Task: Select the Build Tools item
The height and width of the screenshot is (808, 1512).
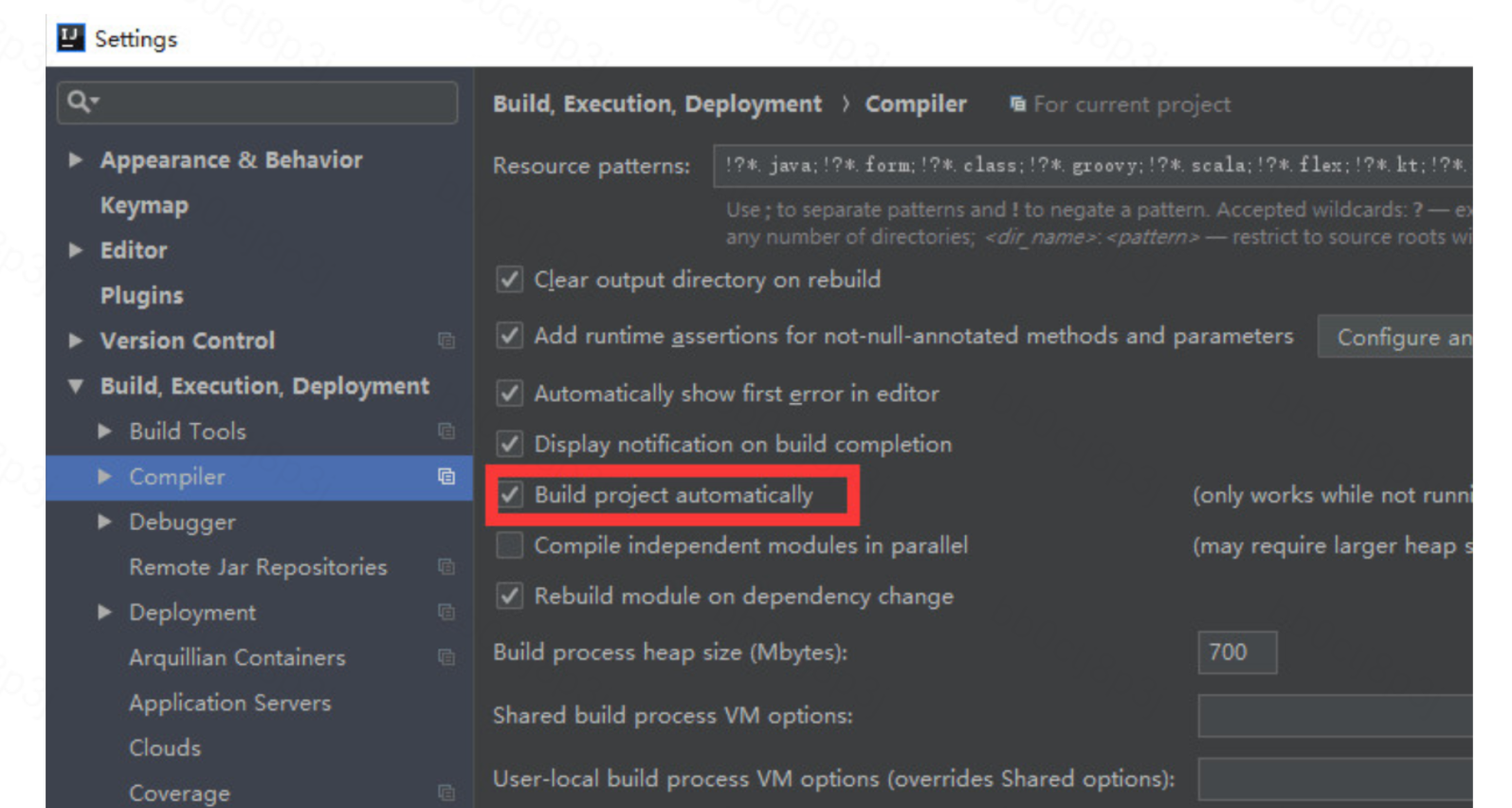Action: (188, 432)
